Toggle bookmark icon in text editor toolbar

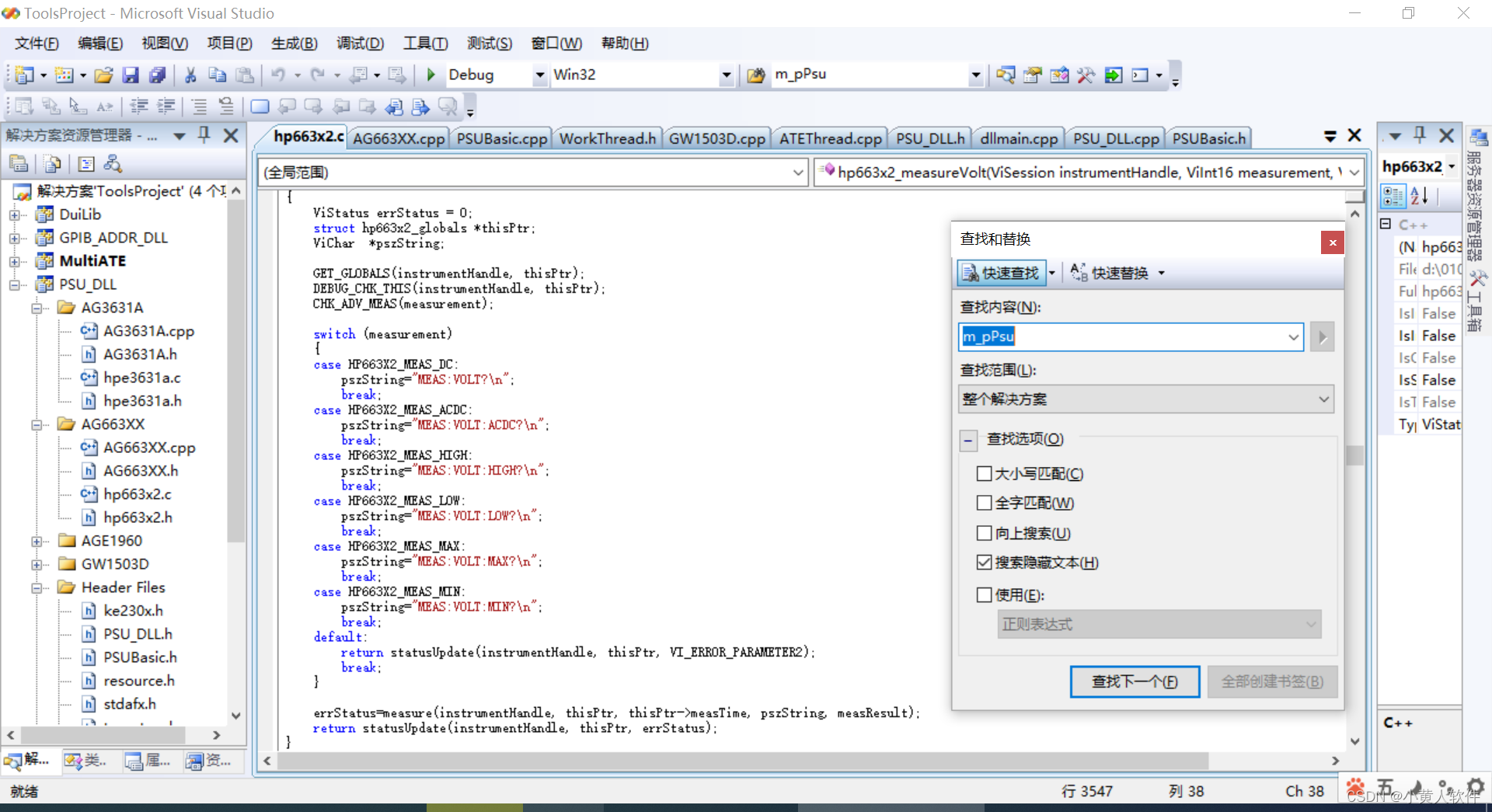point(260,106)
